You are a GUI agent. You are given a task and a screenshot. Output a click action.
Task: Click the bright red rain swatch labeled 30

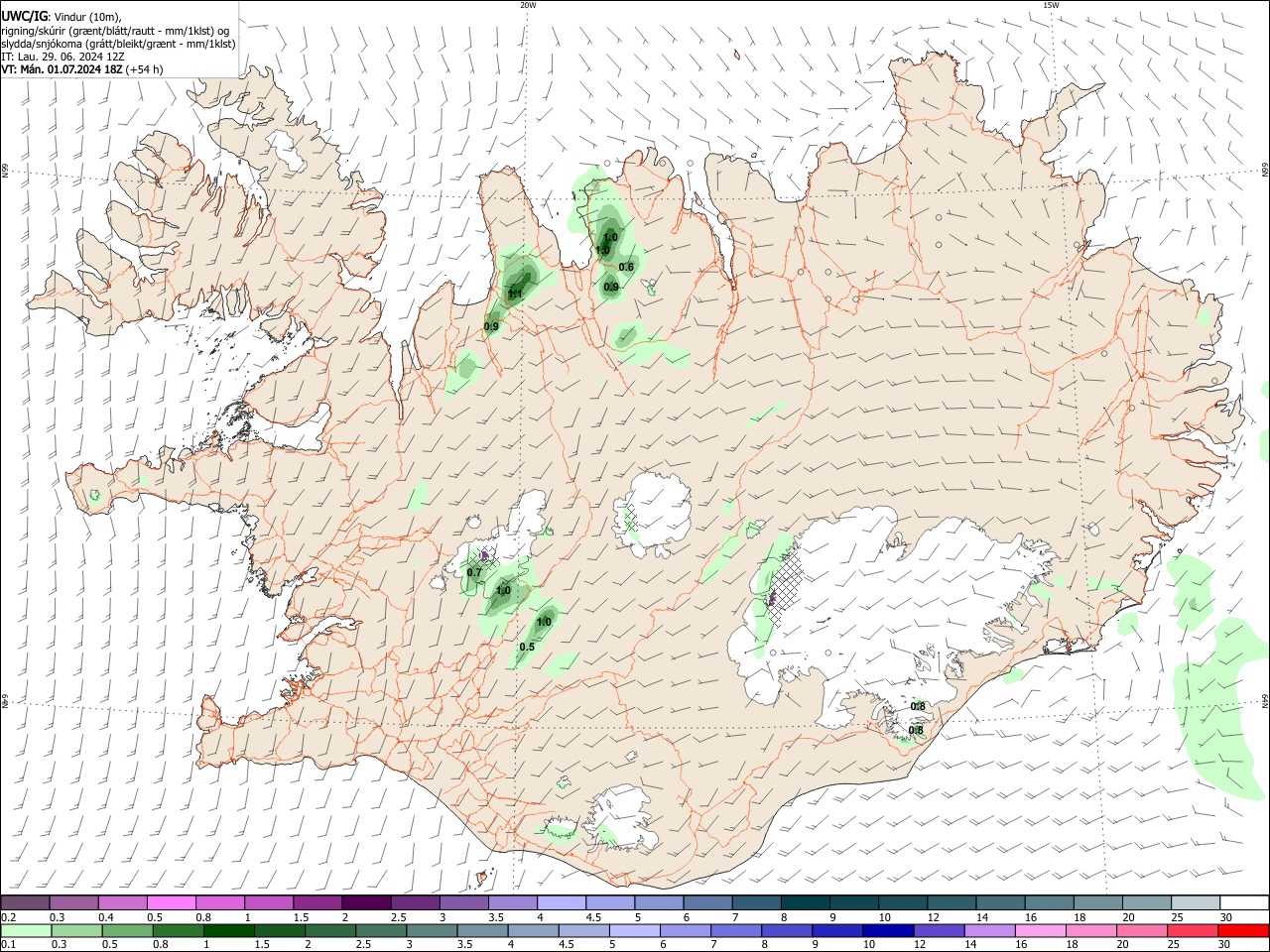1243,930
